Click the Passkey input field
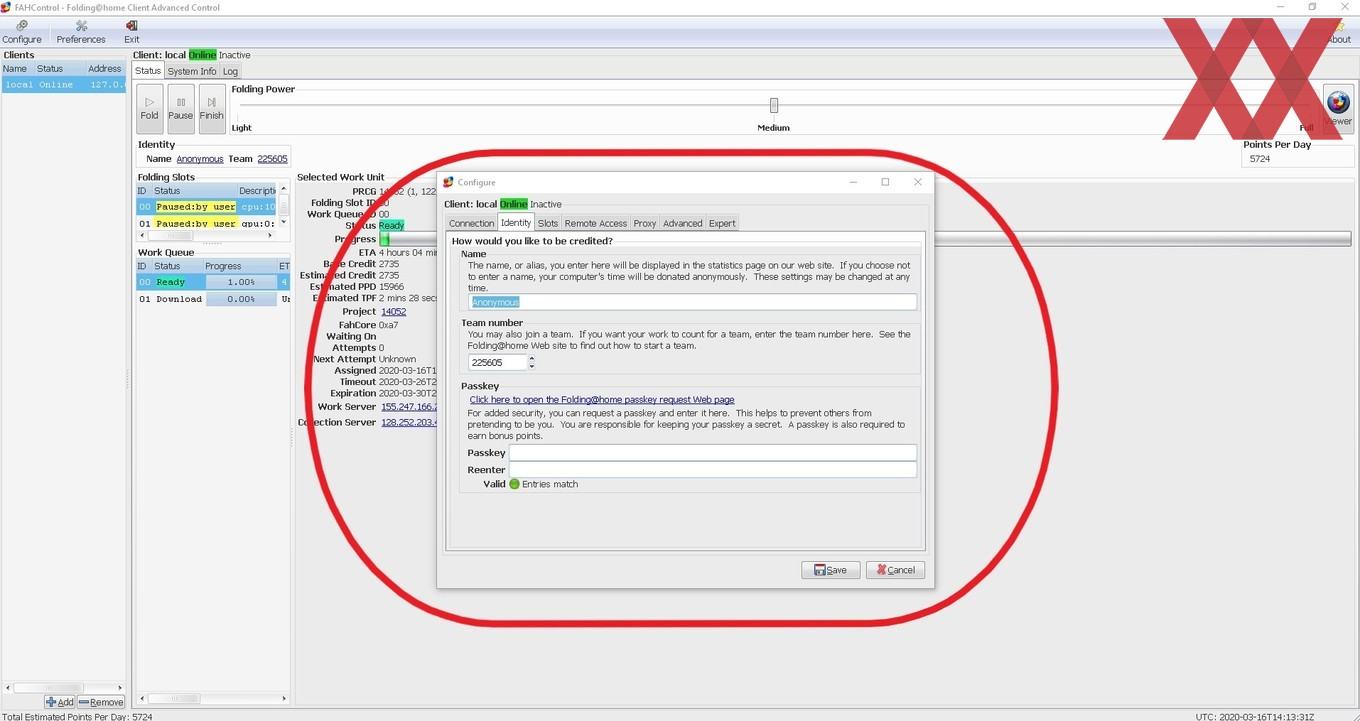Viewport: 1360px width, 721px height. 713,453
